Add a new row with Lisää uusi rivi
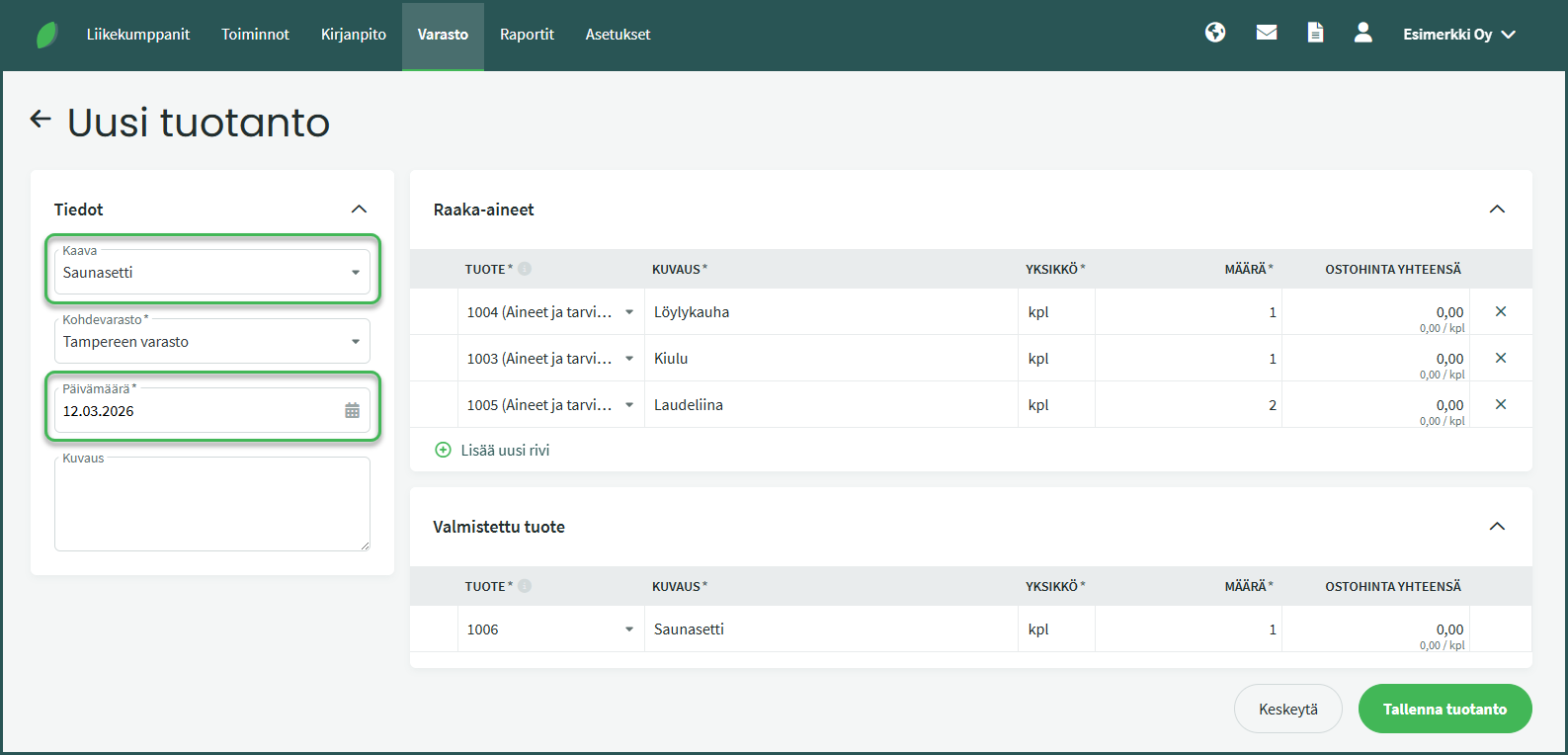The image size is (1568, 755). point(493,450)
